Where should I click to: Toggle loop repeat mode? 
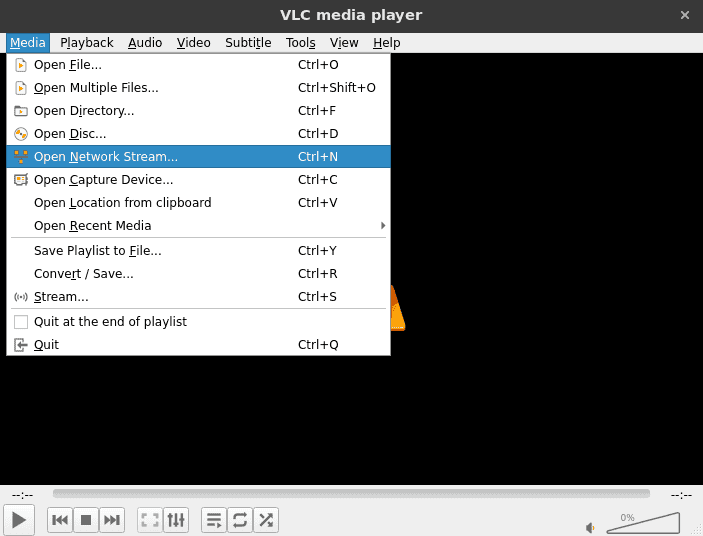click(240, 520)
